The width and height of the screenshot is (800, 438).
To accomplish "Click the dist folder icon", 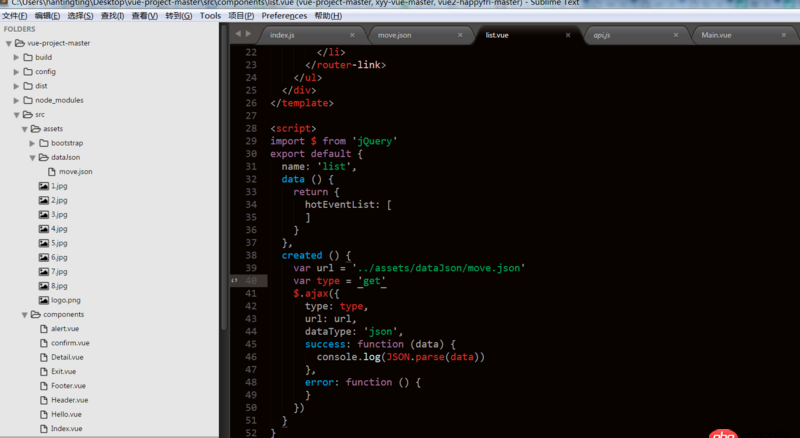I will (x=28, y=86).
